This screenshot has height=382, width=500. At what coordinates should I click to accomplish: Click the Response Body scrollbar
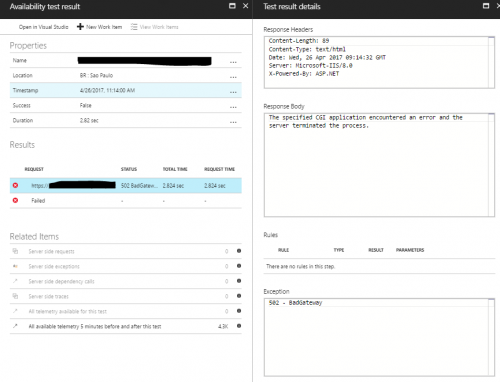point(491,165)
